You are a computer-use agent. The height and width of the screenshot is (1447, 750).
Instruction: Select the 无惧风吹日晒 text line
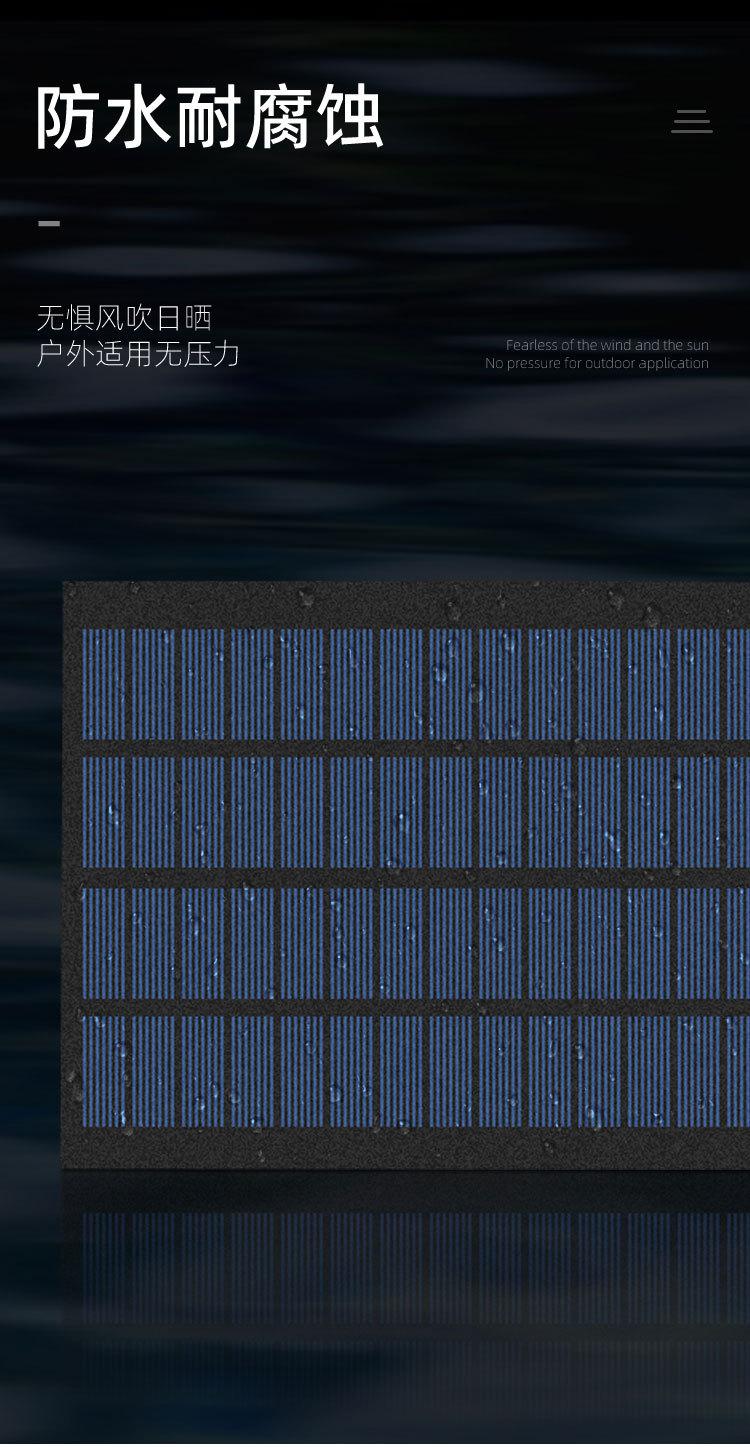(x=125, y=318)
